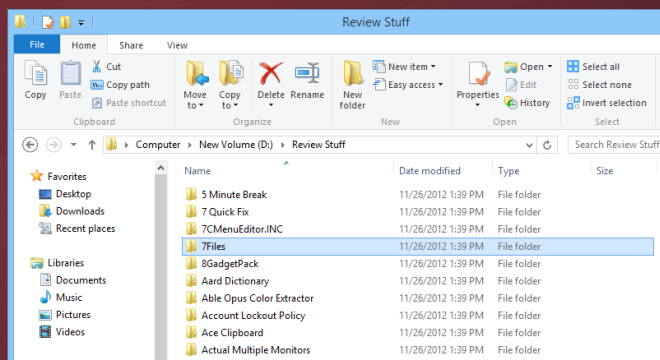
Task: Click the Rename icon
Action: coord(307,73)
